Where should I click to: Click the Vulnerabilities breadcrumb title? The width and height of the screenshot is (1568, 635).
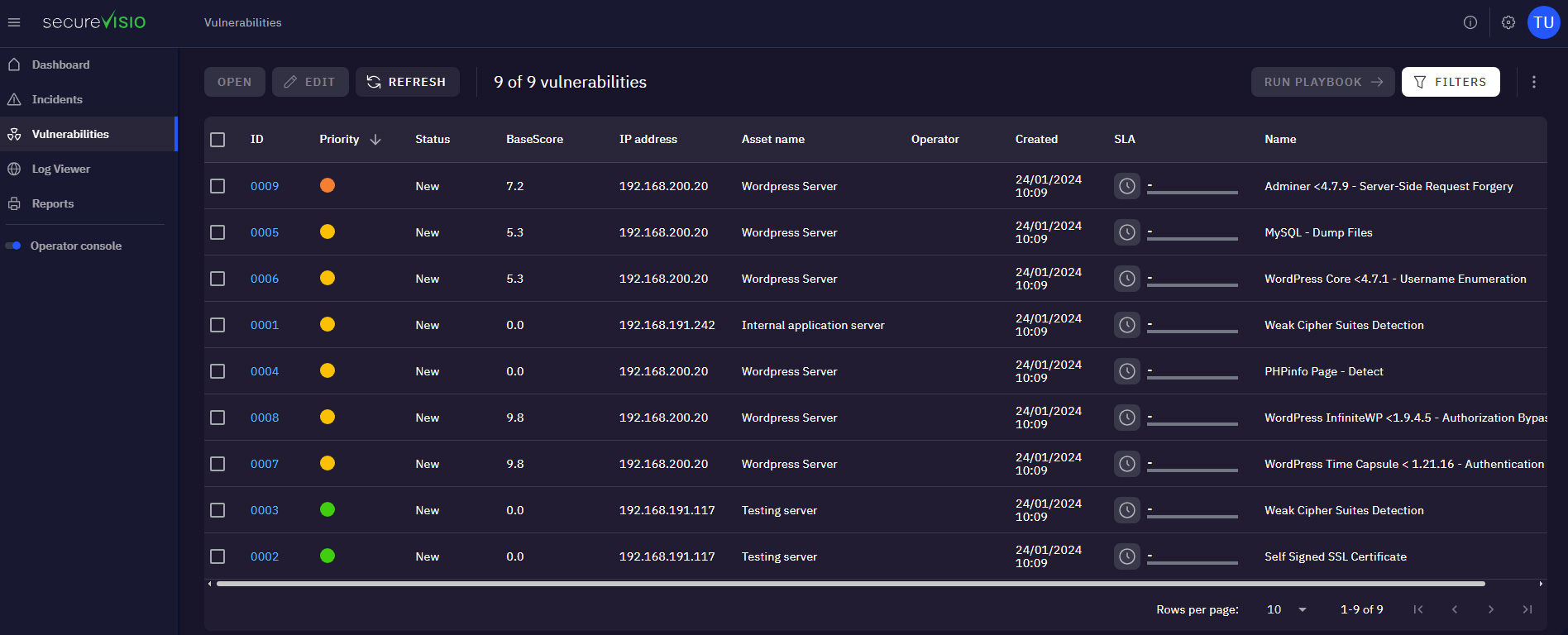pyautogui.click(x=243, y=22)
